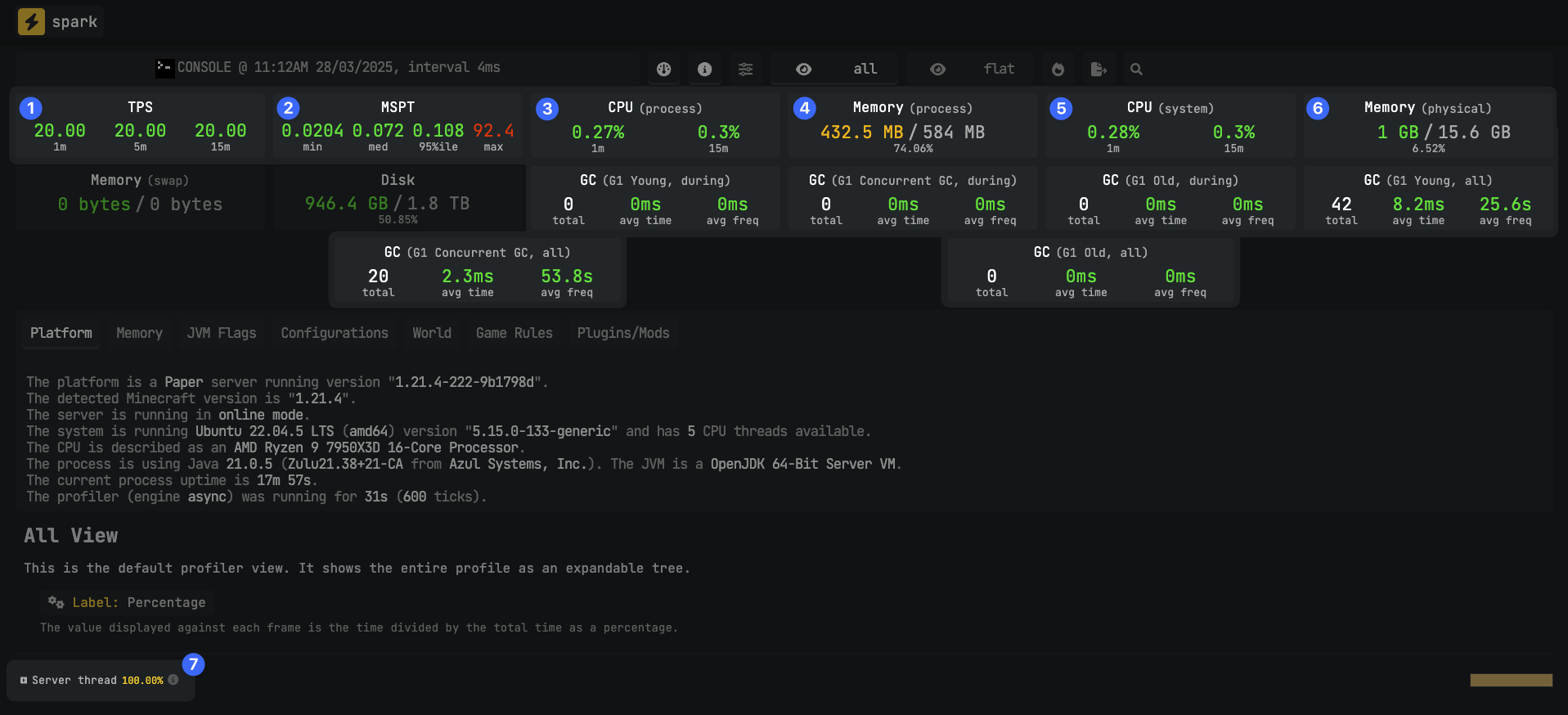The height and width of the screenshot is (715, 1568).
Task: Switch to the Plugins/Mods tab
Action: point(623,333)
